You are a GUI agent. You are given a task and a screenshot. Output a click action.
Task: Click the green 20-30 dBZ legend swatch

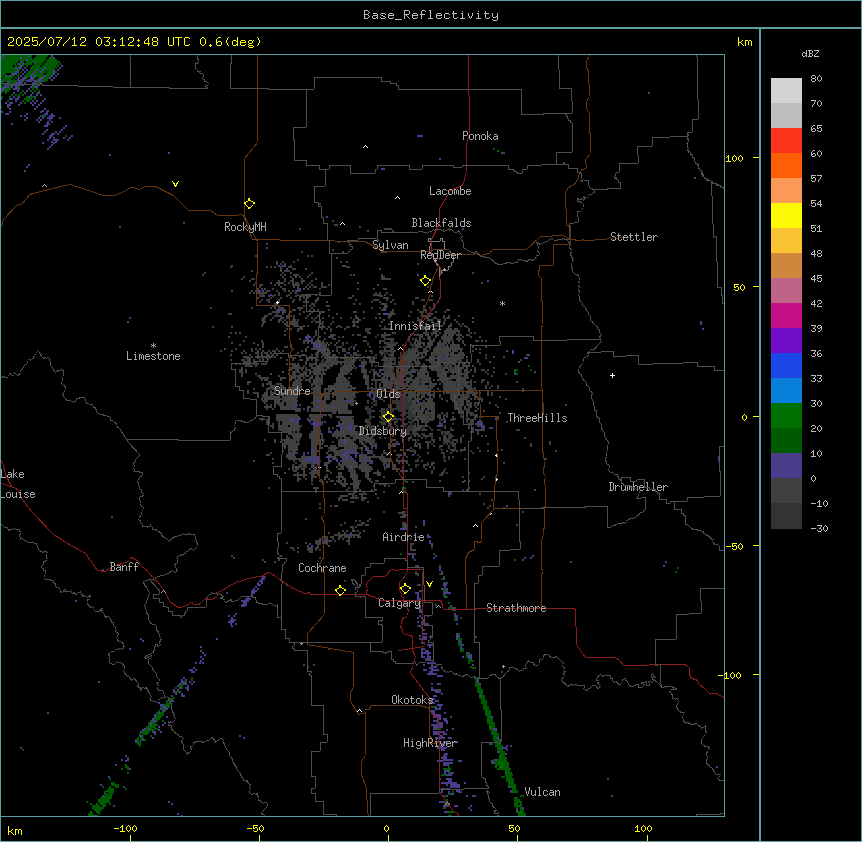coord(786,416)
